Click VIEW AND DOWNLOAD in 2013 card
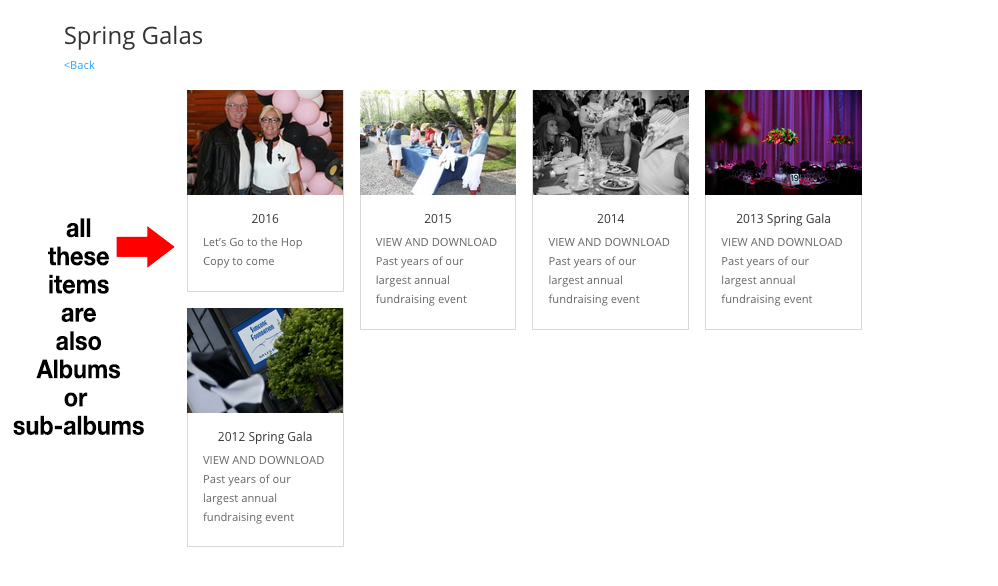Image resolution: width=998 pixels, height=586 pixels. click(782, 242)
